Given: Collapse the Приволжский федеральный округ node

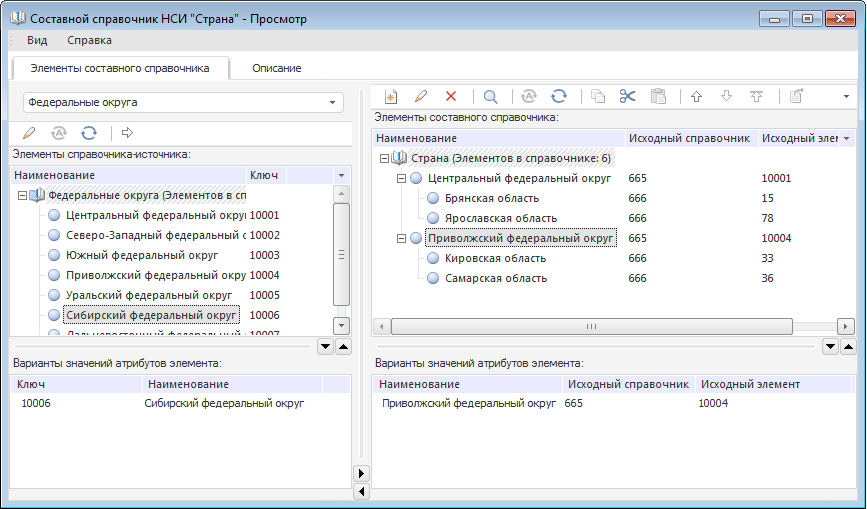Looking at the screenshot, I should 401,238.
